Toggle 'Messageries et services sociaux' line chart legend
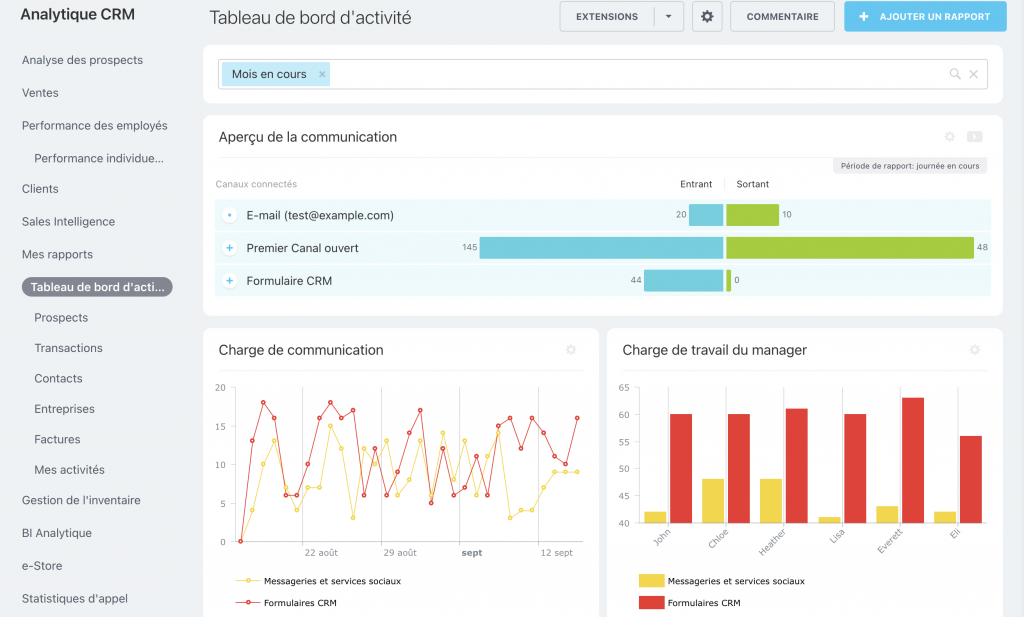Viewport: 1024px width, 617px height. [x=320, y=580]
